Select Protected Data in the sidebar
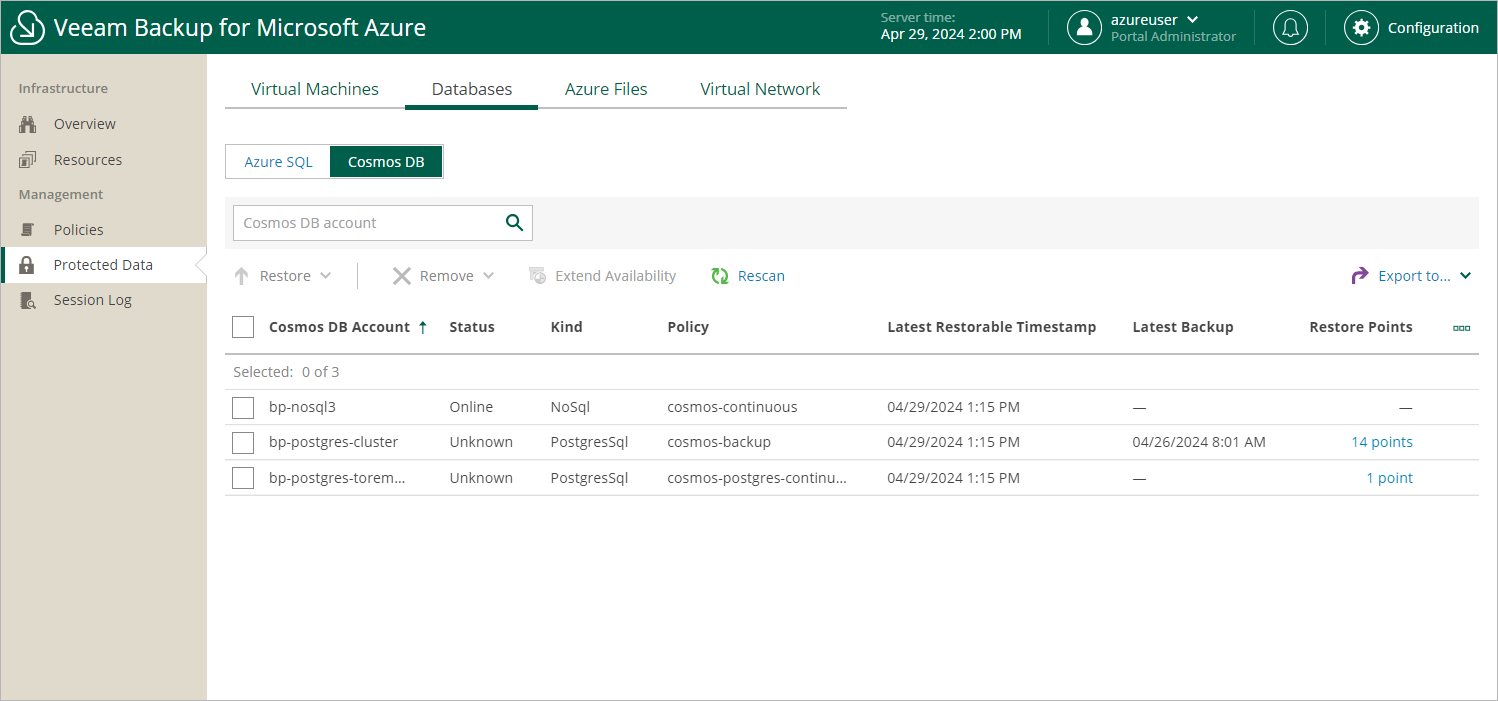 pyautogui.click(x=104, y=265)
